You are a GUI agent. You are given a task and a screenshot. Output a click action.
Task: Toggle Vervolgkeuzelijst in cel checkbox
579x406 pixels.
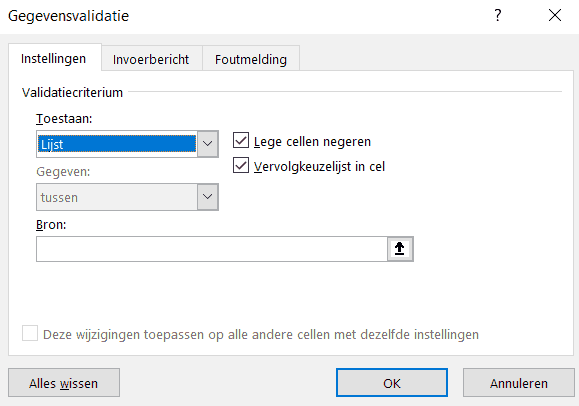241,166
